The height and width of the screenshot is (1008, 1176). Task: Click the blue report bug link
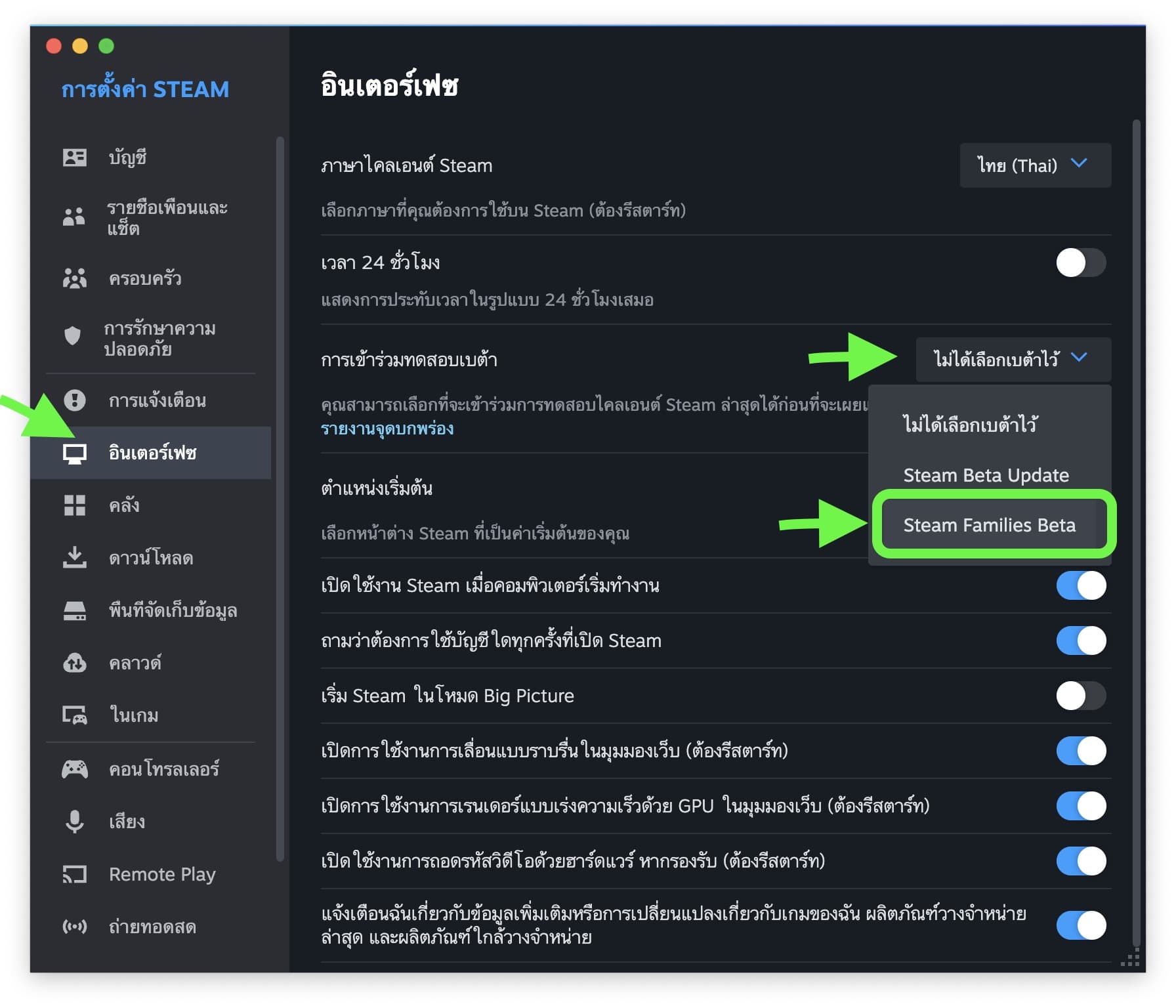(387, 429)
